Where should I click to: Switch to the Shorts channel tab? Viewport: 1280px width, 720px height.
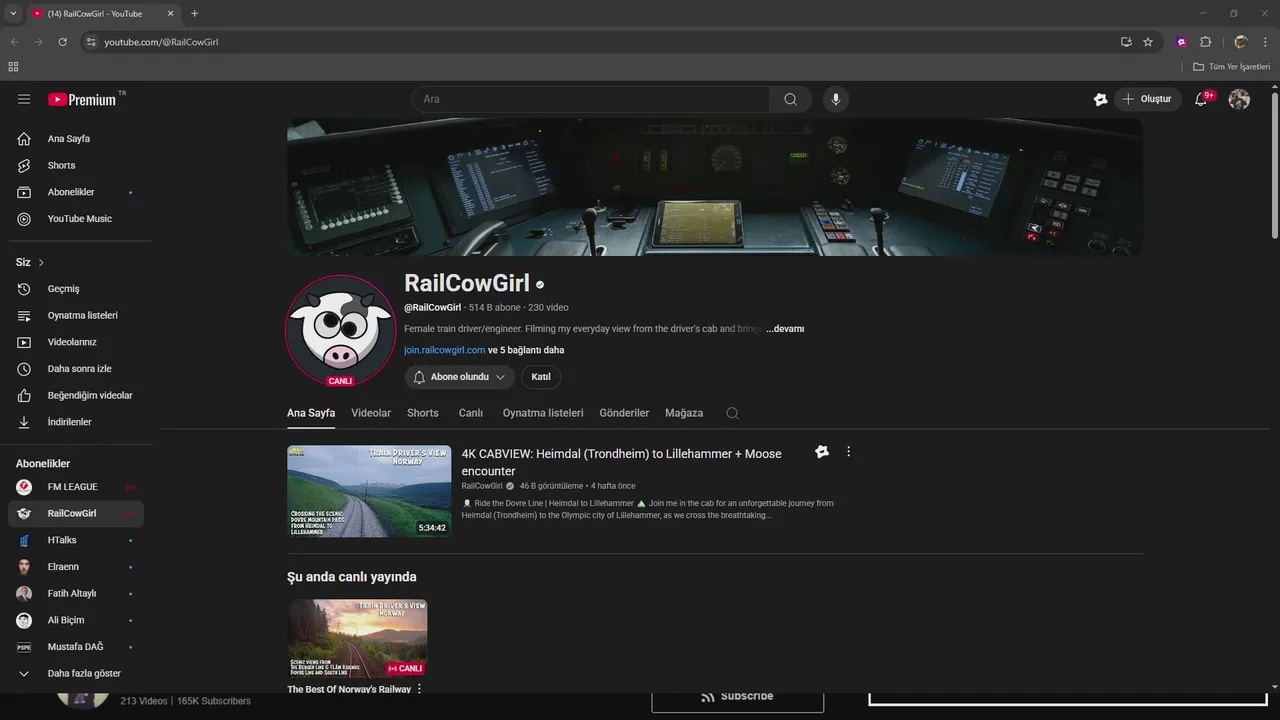coord(423,413)
